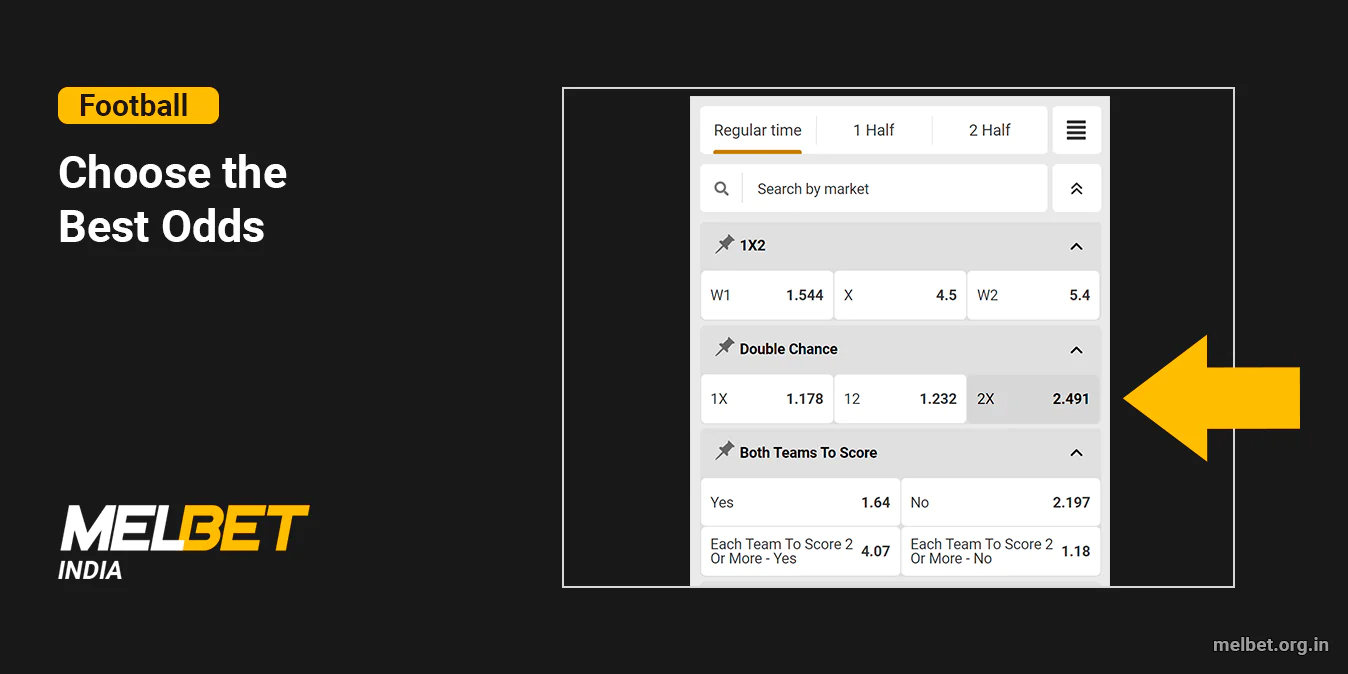Select 12 odds at 1.232
Viewport: 1348px width, 674px height.
pyautogui.click(x=899, y=398)
